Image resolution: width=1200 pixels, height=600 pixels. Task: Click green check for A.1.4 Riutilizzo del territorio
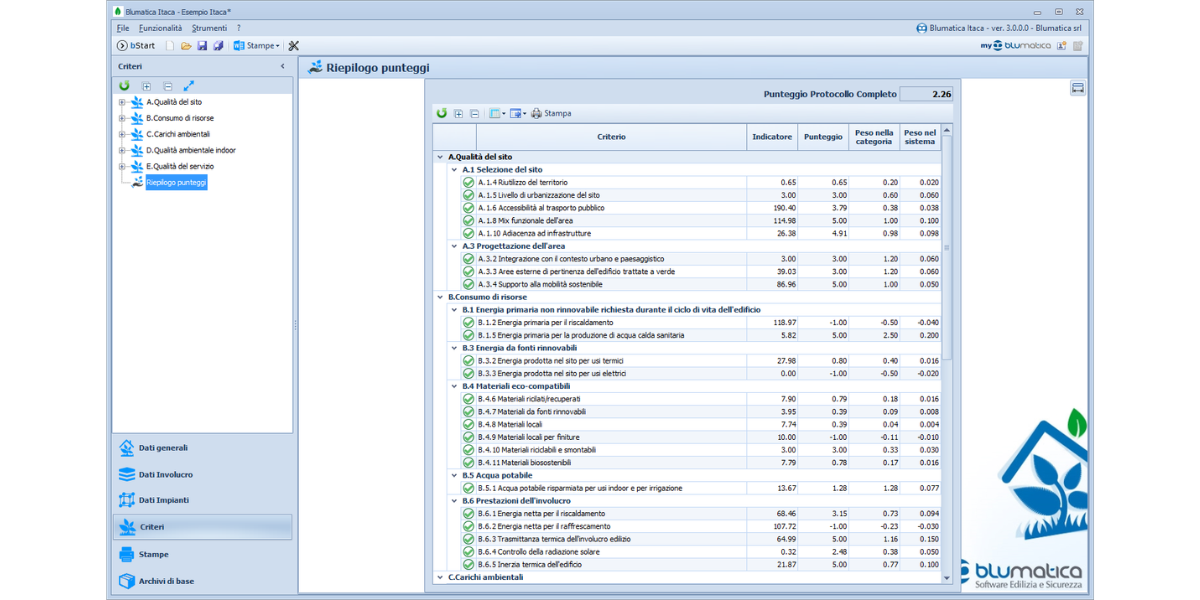pyautogui.click(x=468, y=183)
